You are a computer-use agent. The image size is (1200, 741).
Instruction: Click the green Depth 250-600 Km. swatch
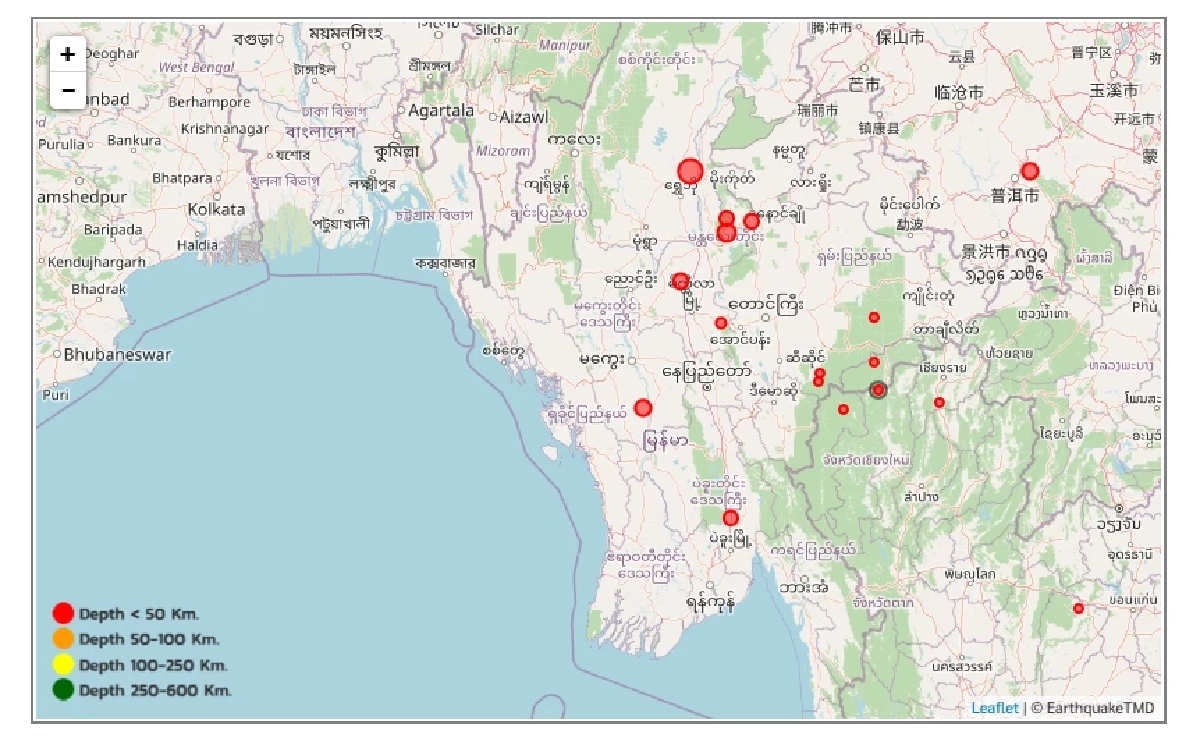(64, 690)
